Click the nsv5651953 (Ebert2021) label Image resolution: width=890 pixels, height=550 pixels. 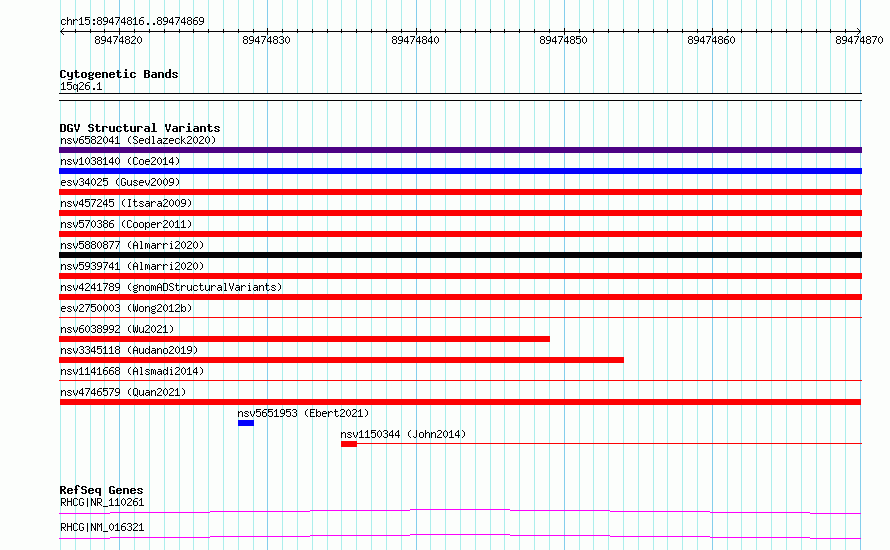[303, 413]
